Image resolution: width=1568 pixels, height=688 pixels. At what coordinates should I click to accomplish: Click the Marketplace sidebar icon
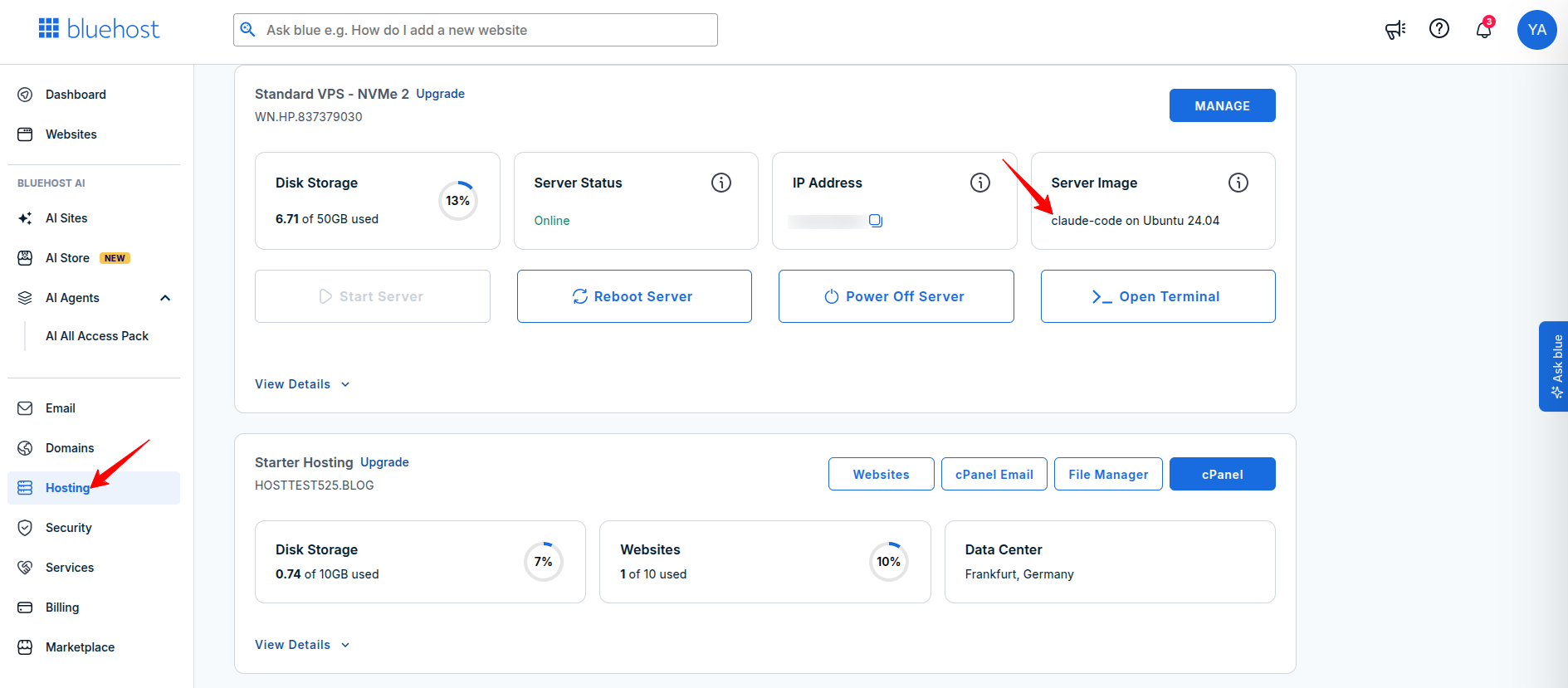click(x=25, y=647)
